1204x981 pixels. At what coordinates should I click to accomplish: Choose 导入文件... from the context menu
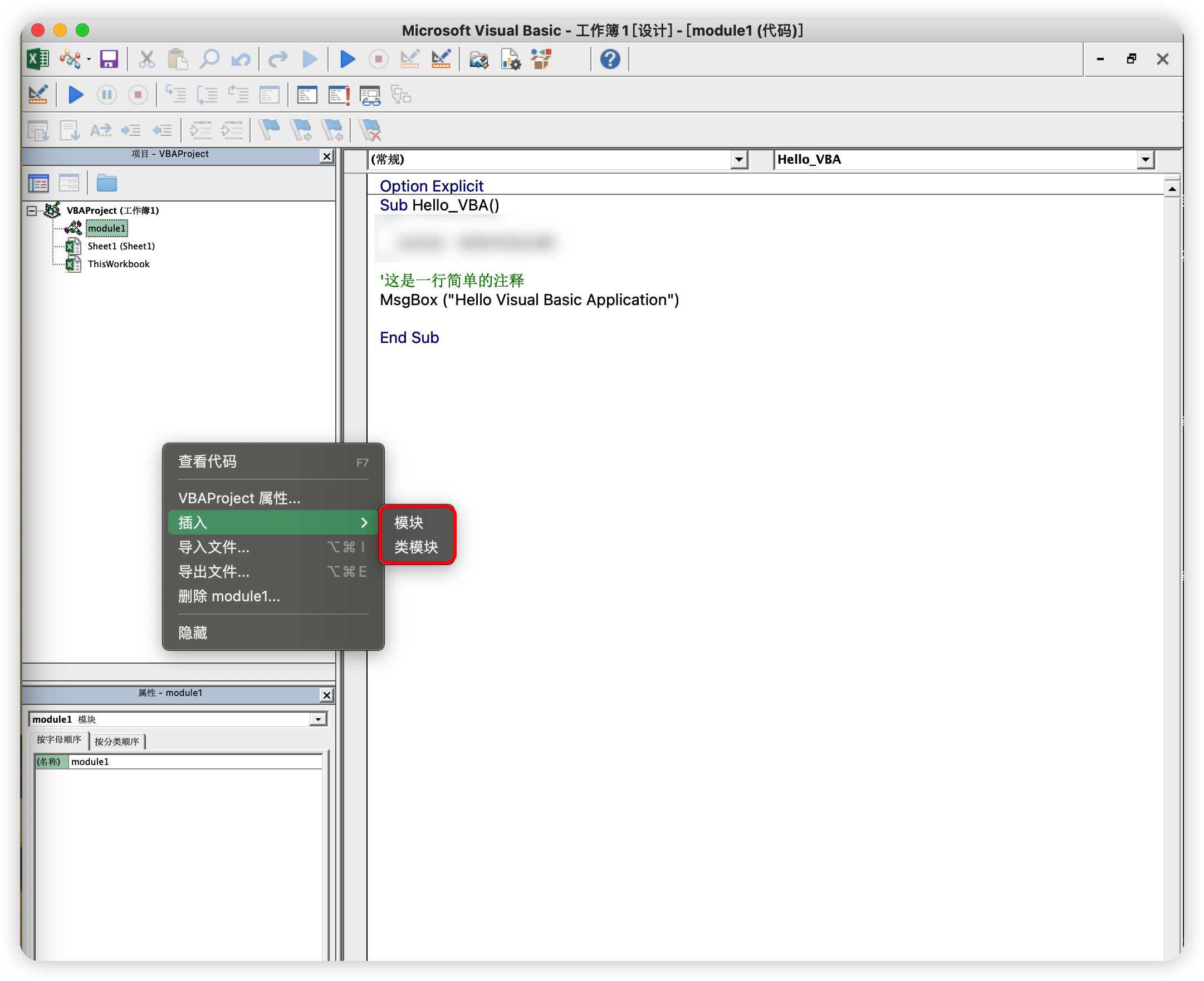273,547
